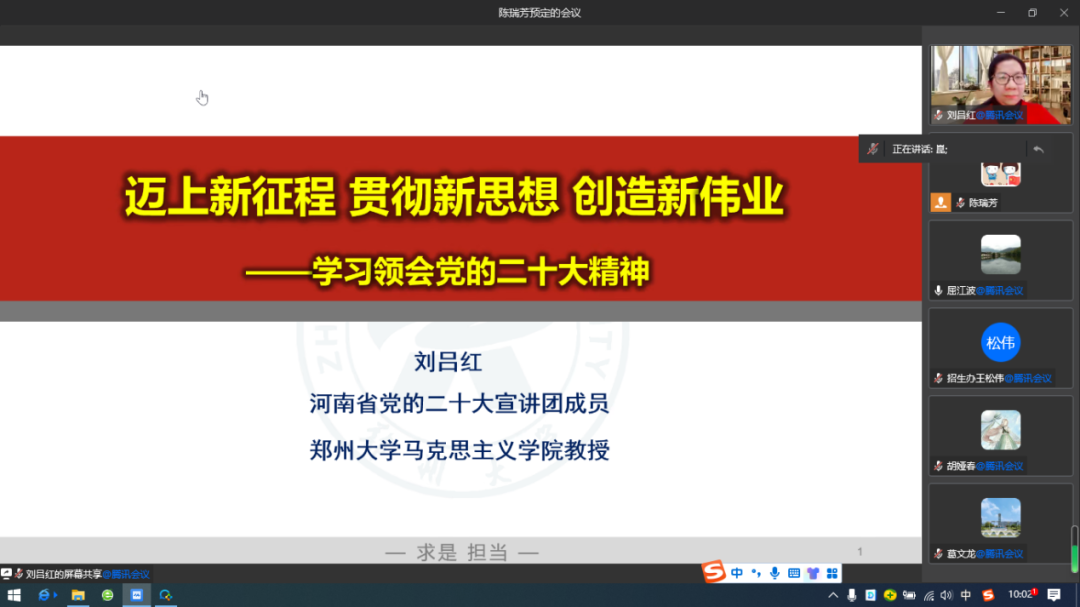Image resolution: width=1080 pixels, height=607 pixels.
Task: Select participant tile 葛文龙
Action: [x=1000, y=520]
